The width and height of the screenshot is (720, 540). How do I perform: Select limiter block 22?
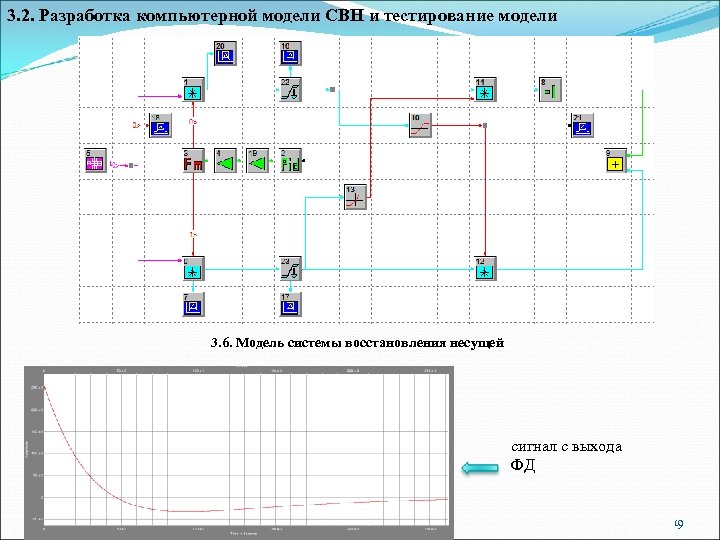click(x=291, y=90)
